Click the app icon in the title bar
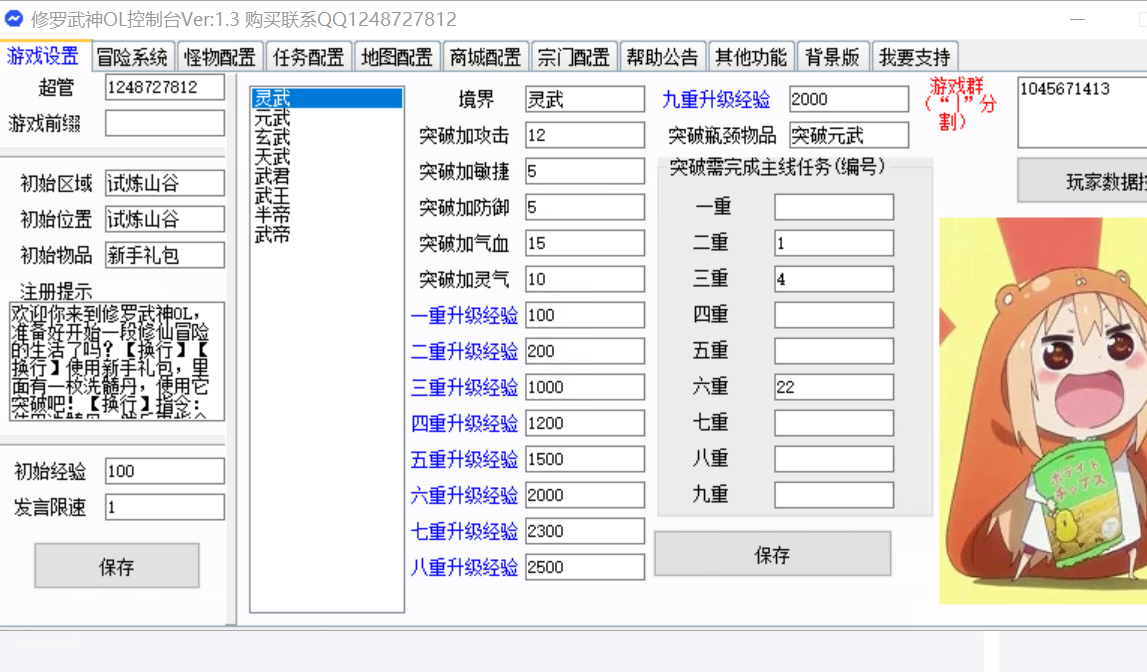This screenshot has width=1147, height=672. (15, 19)
